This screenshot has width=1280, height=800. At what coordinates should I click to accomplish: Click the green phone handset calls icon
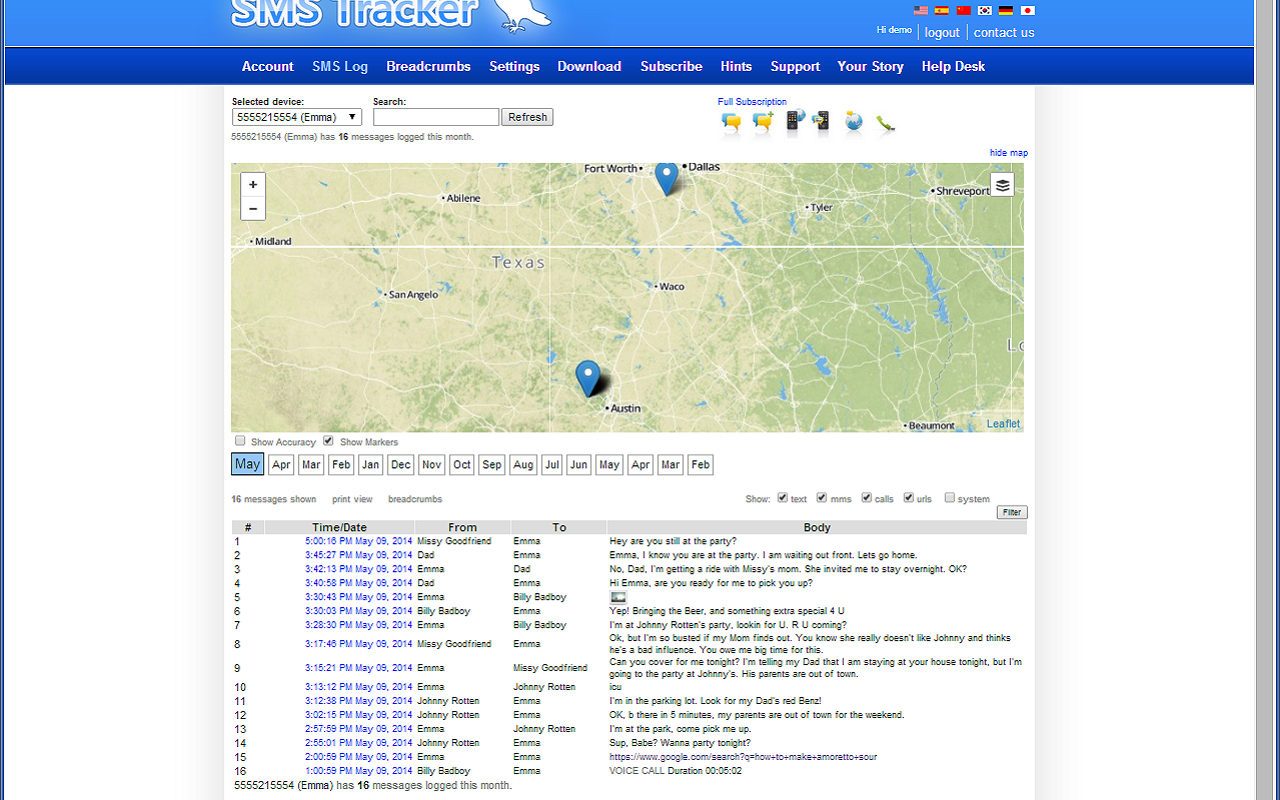(885, 123)
